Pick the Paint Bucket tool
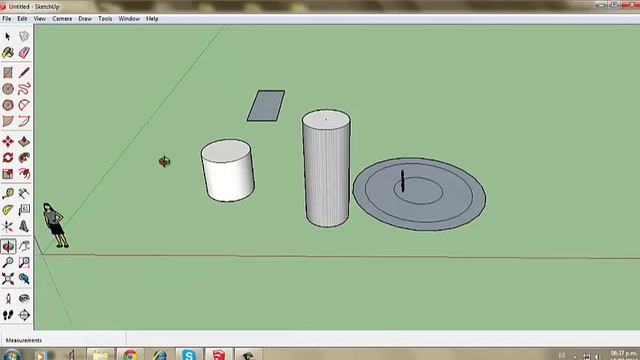640x360 pixels. [8, 53]
